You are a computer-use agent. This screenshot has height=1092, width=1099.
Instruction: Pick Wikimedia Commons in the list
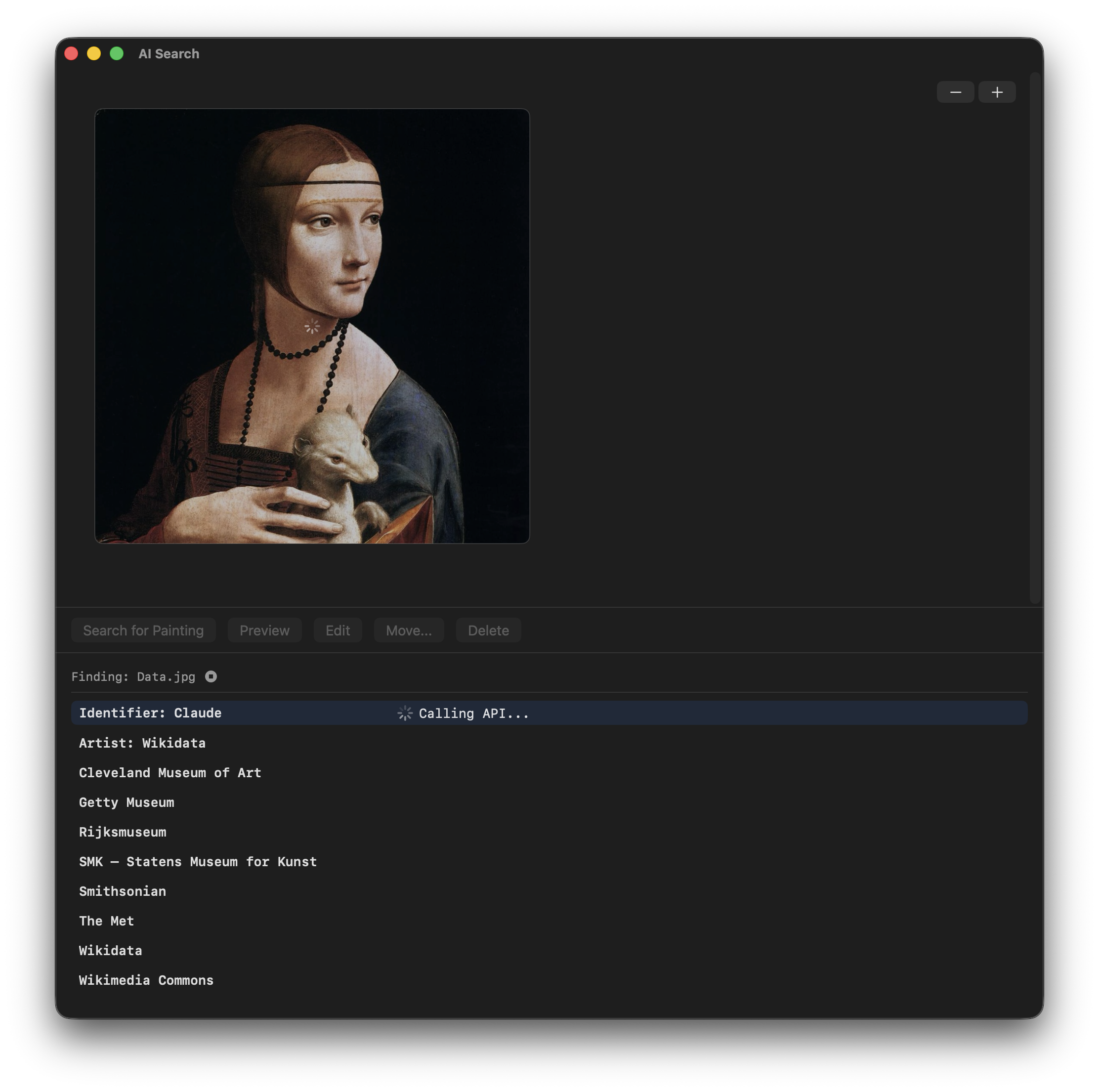coord(549,979)
